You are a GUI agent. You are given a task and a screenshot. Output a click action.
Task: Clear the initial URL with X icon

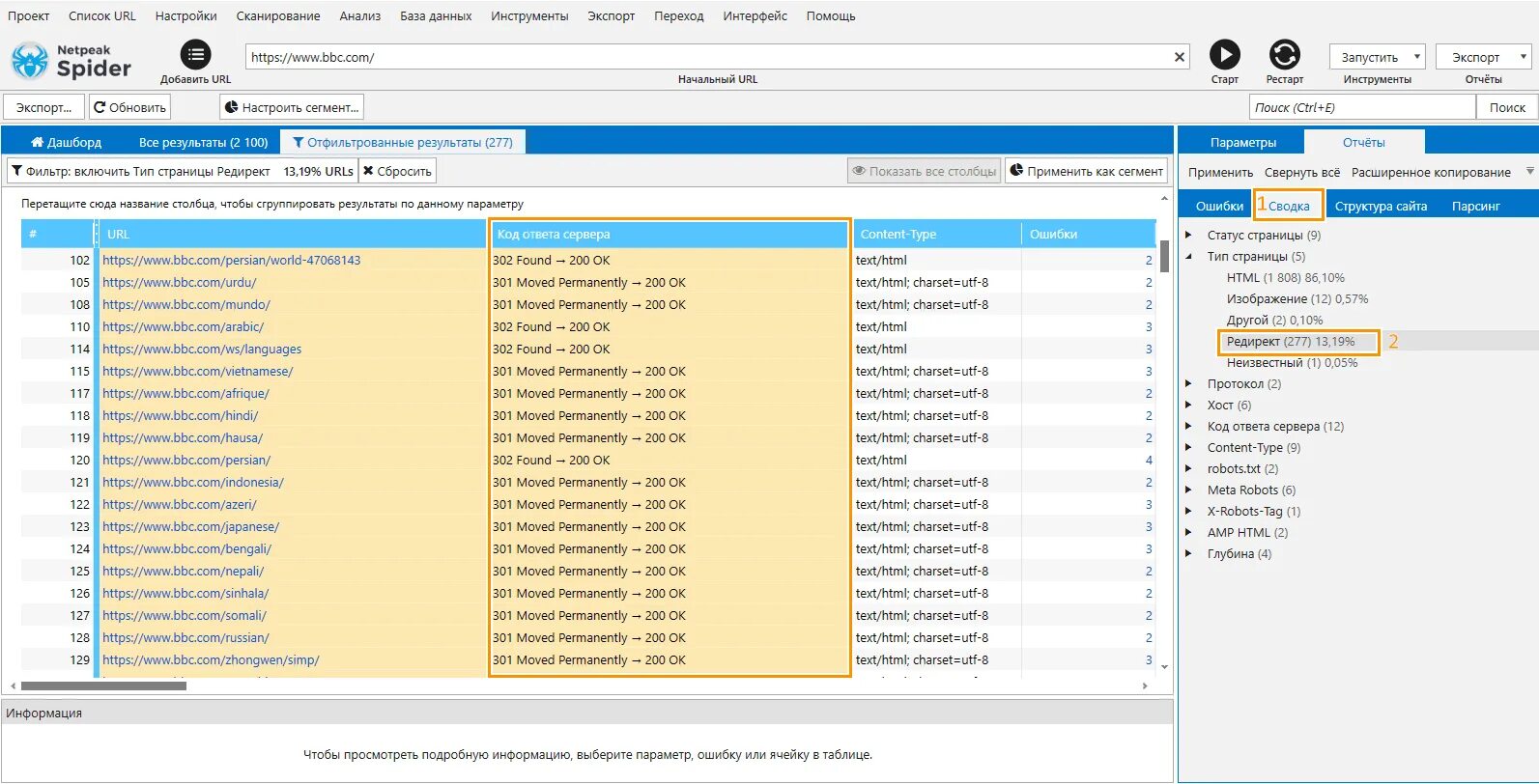tap(1180, 57)
